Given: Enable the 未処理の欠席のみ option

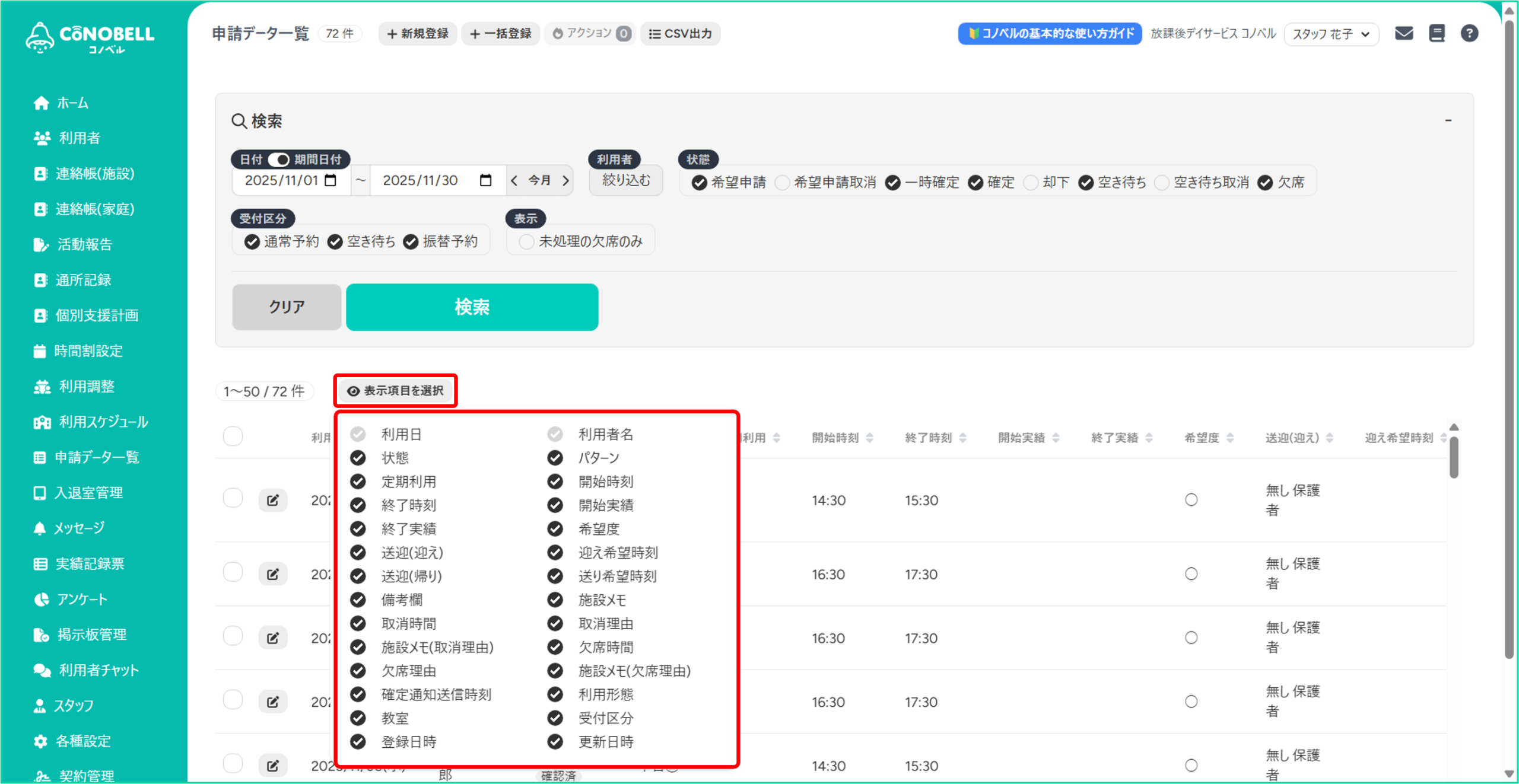Looking at the screenshot, I should click(526, 241).
